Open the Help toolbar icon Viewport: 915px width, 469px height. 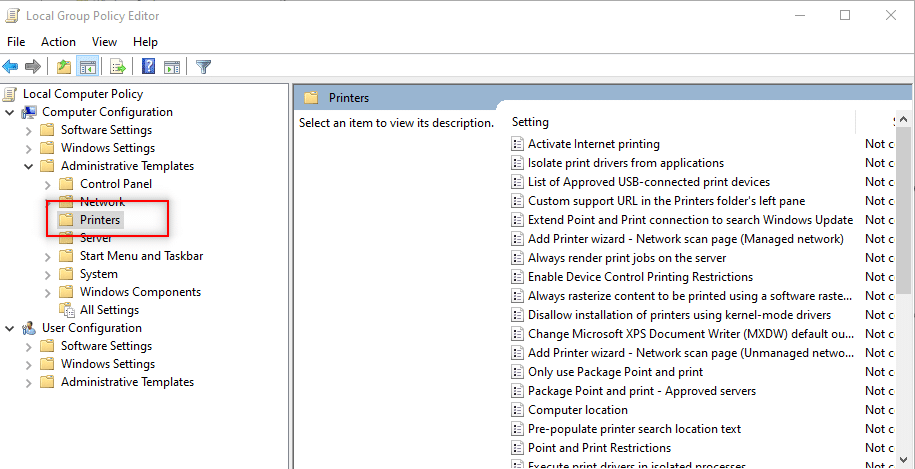tap(149, 66)
